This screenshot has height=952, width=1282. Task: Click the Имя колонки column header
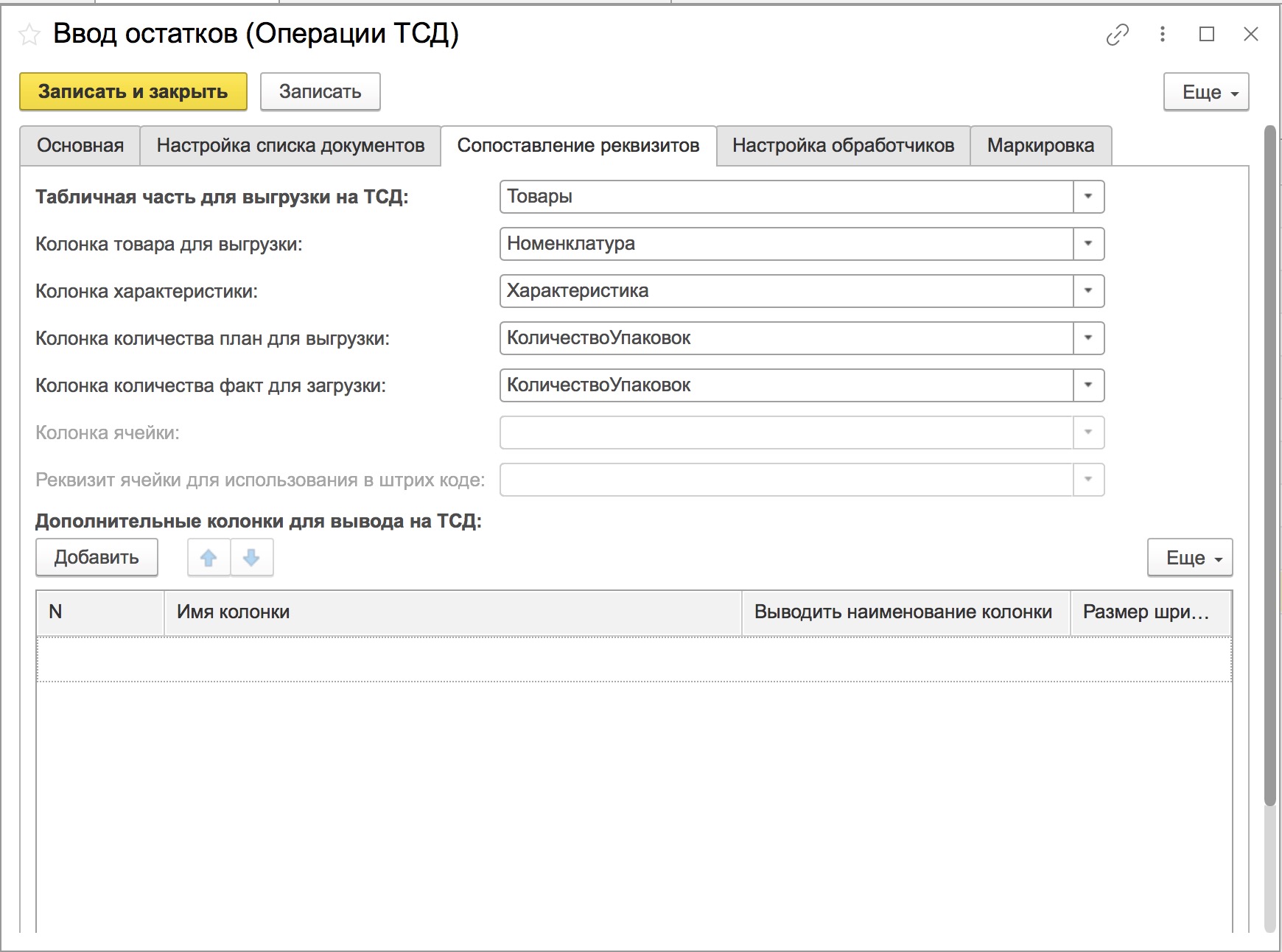tap(452, 612)
